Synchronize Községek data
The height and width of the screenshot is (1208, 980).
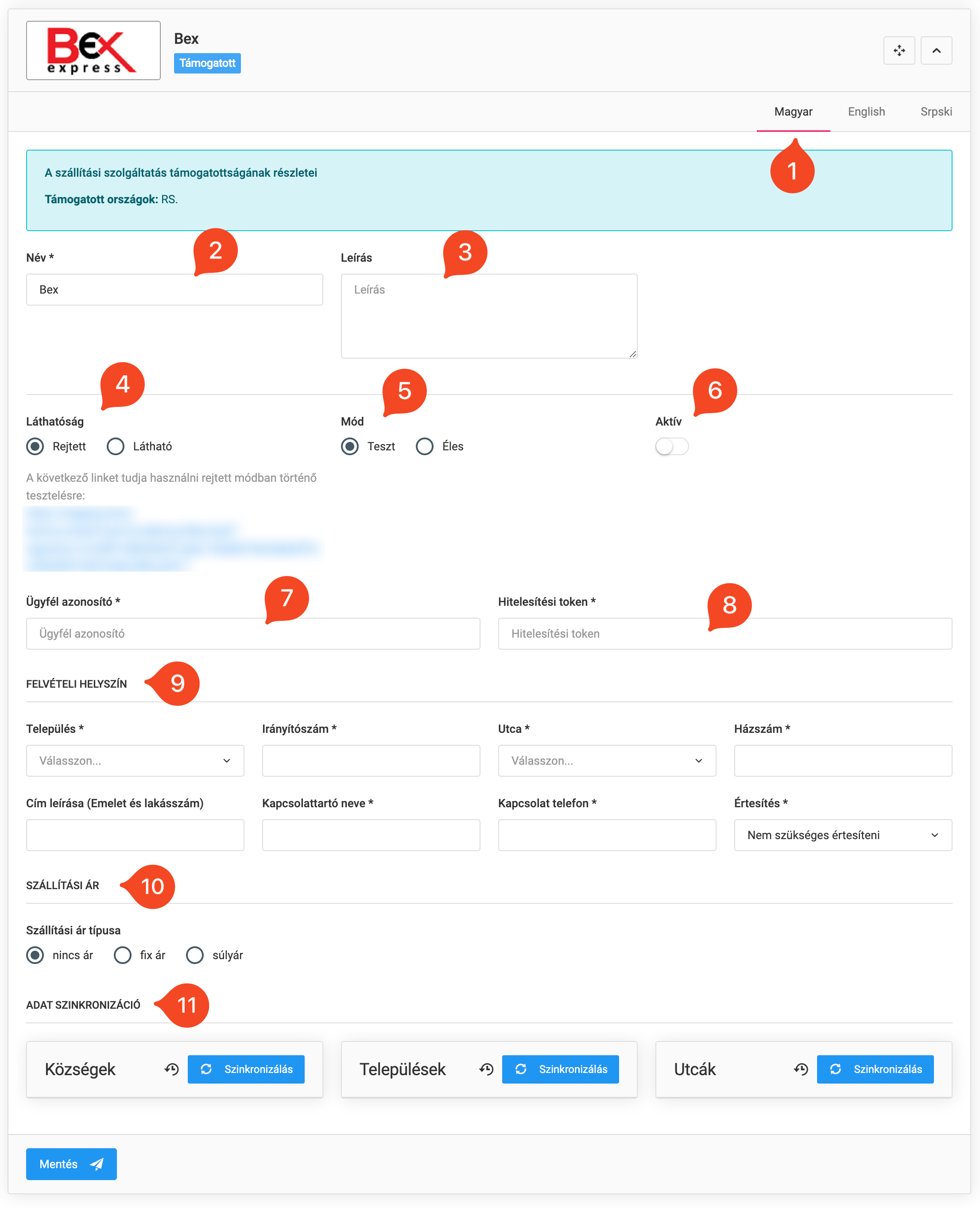[246, 1069]
